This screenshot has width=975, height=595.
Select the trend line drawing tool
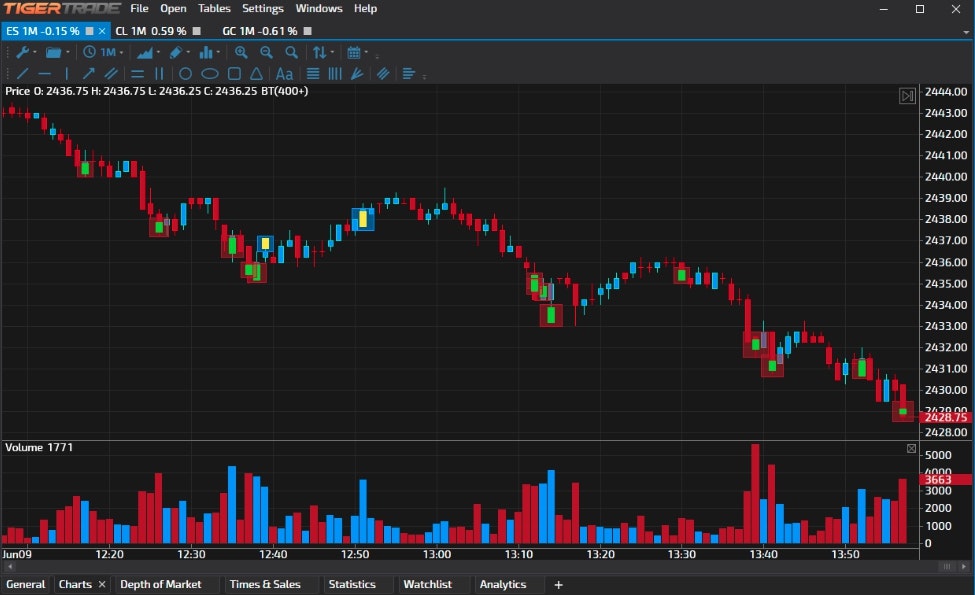click(22, 73)
